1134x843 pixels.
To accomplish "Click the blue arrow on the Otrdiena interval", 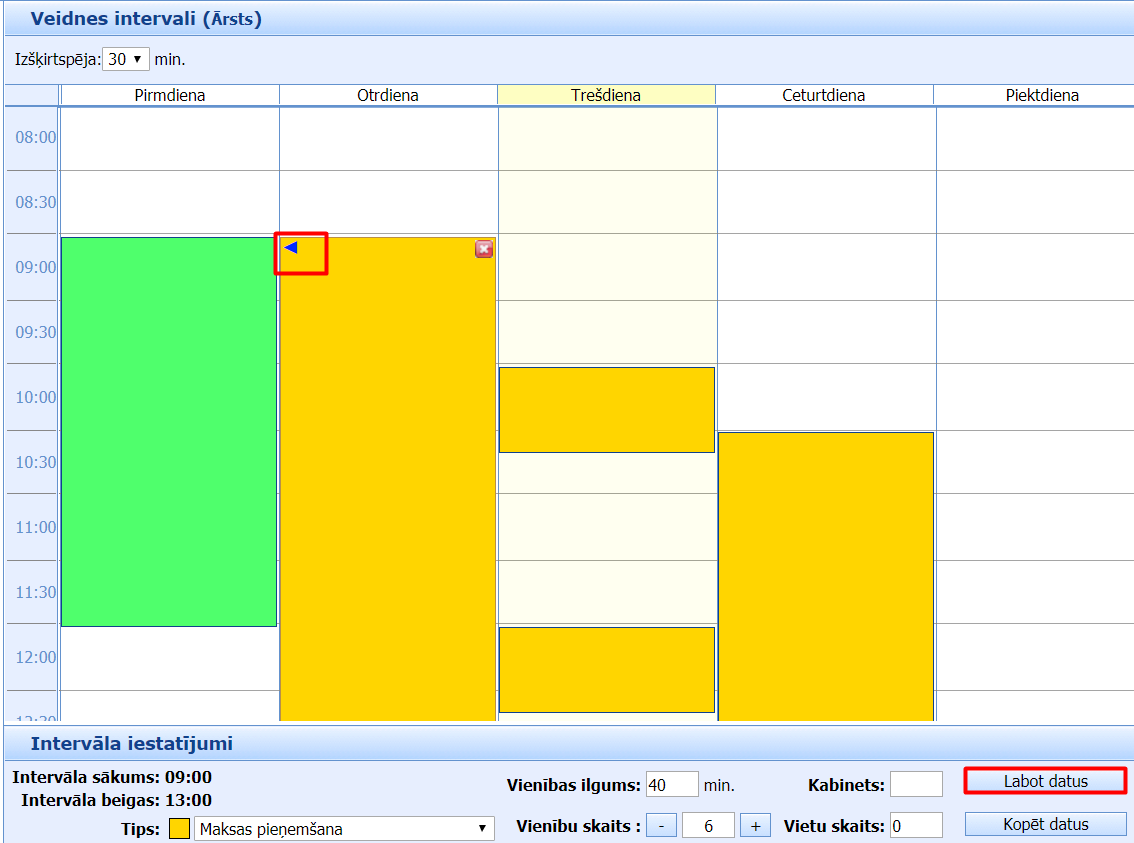I will [x=291, y=248].
